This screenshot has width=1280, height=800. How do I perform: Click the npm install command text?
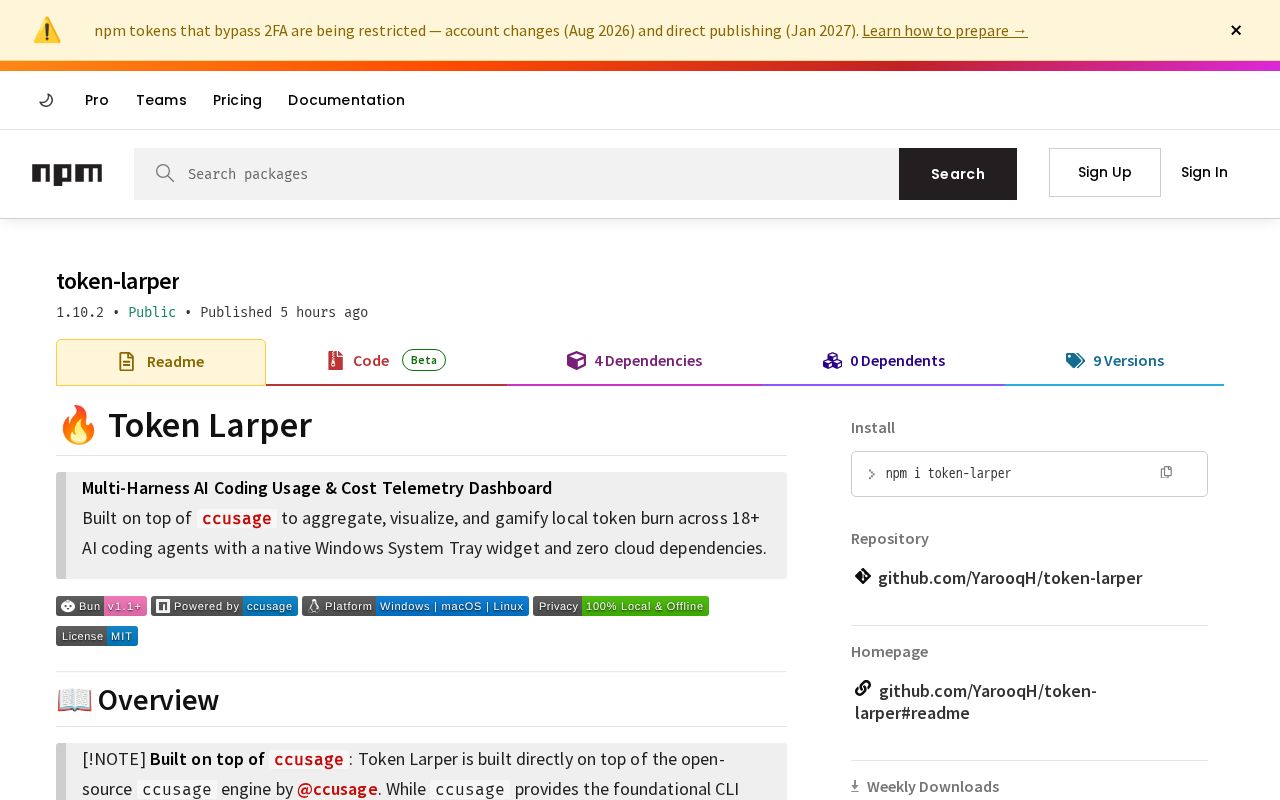click(x=948, y=474)
